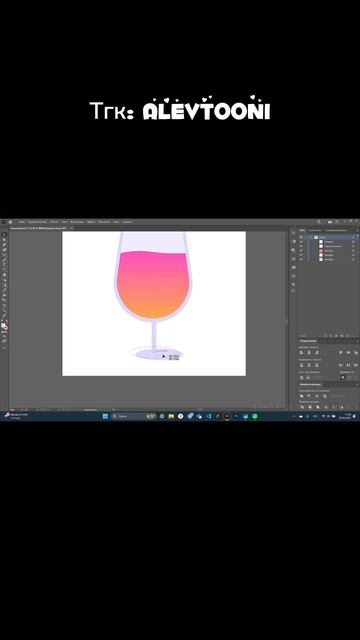Viewport: 360px width, 640px height.
Task: Open the search magnifier in Illustrator's top bar
Action: pos(319,222)
